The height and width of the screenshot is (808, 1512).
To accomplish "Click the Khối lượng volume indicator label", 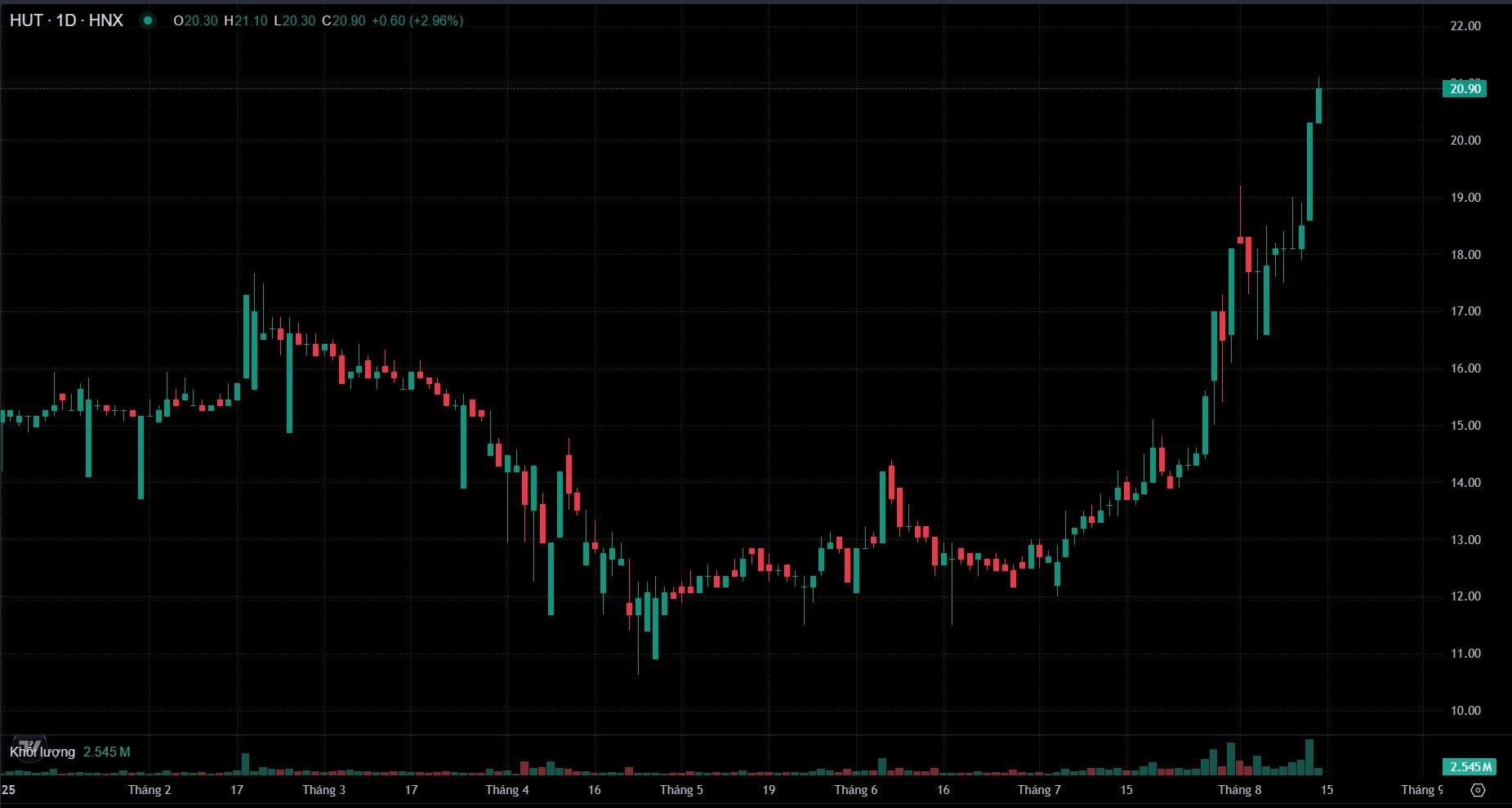I will point(42,752).
